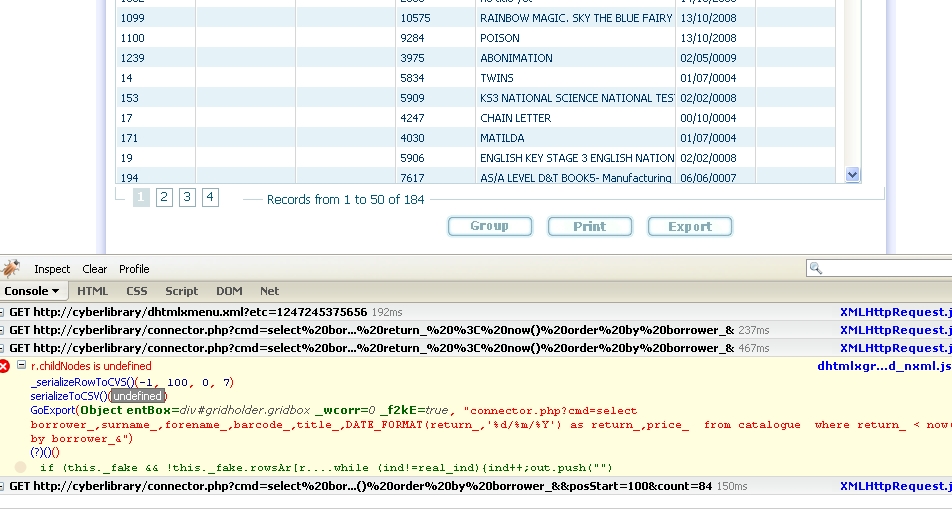Switch to the Script tab

(182, 291)
